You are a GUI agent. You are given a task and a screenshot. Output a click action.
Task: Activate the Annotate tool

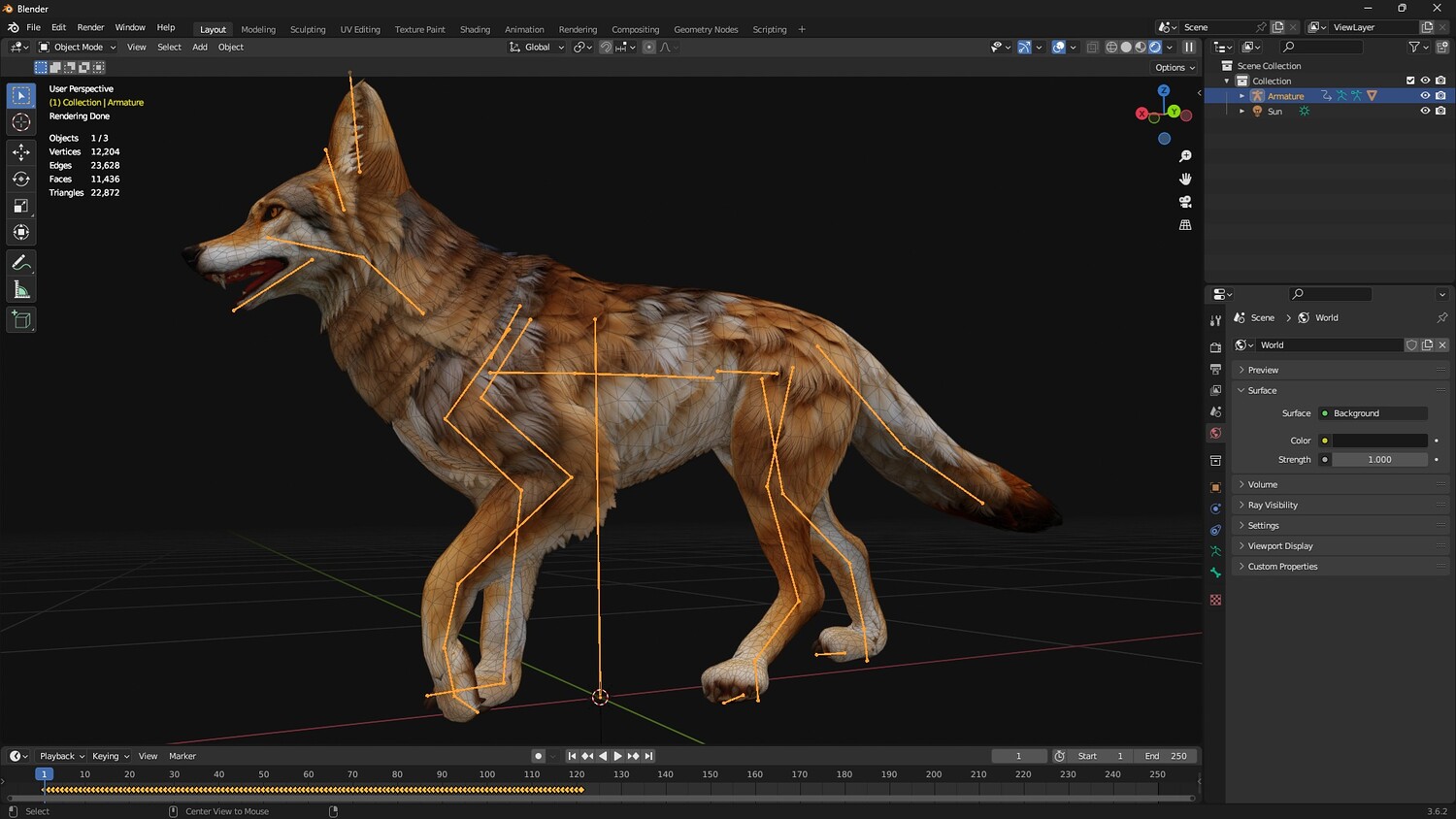[21, 263]
